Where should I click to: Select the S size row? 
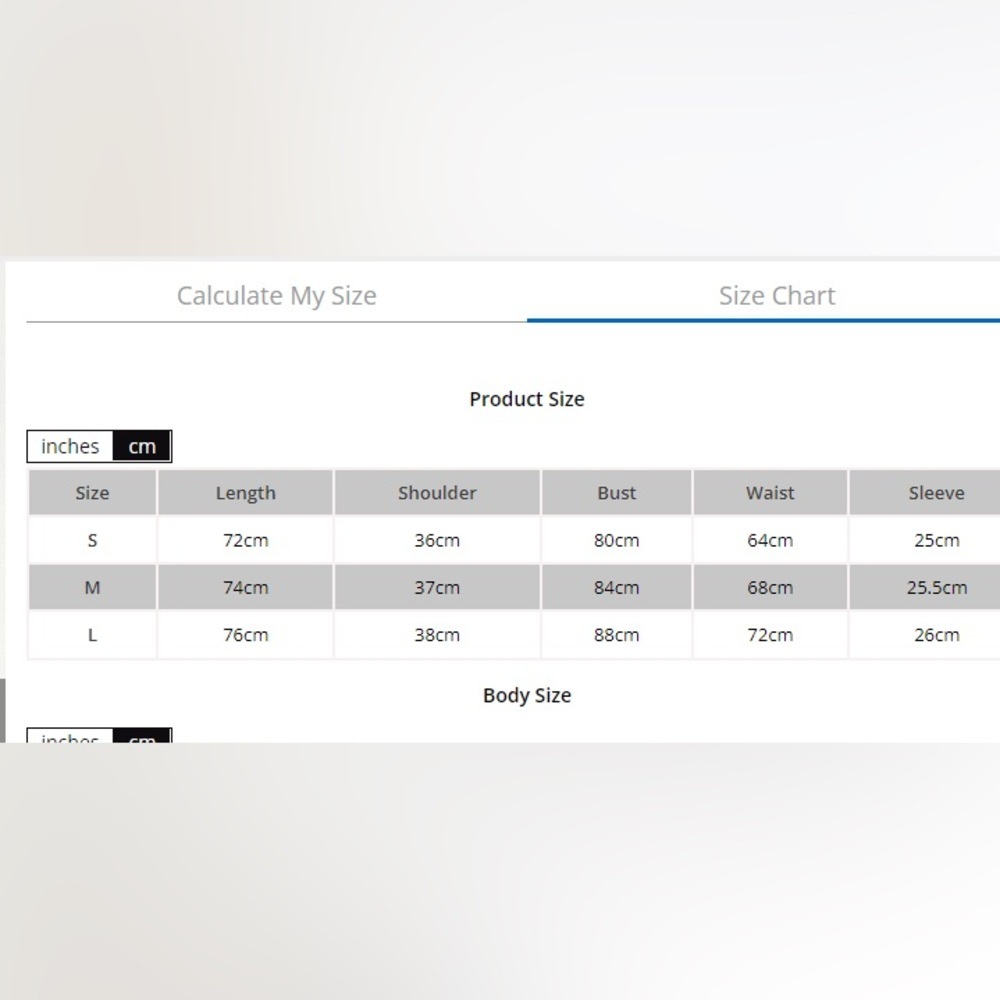(514, 540)
